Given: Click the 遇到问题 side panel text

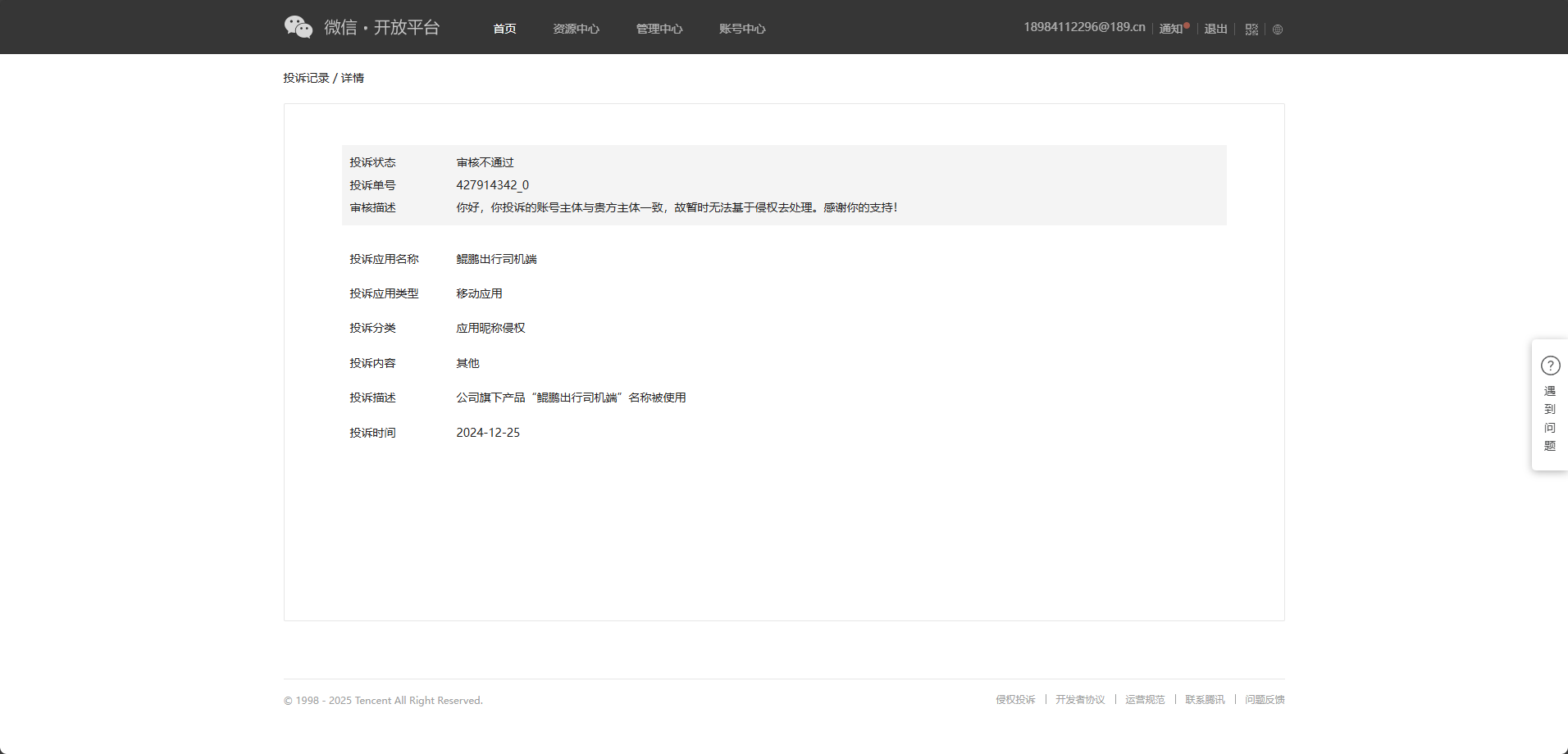Looking at the screenshot, I should [1550, 419].
